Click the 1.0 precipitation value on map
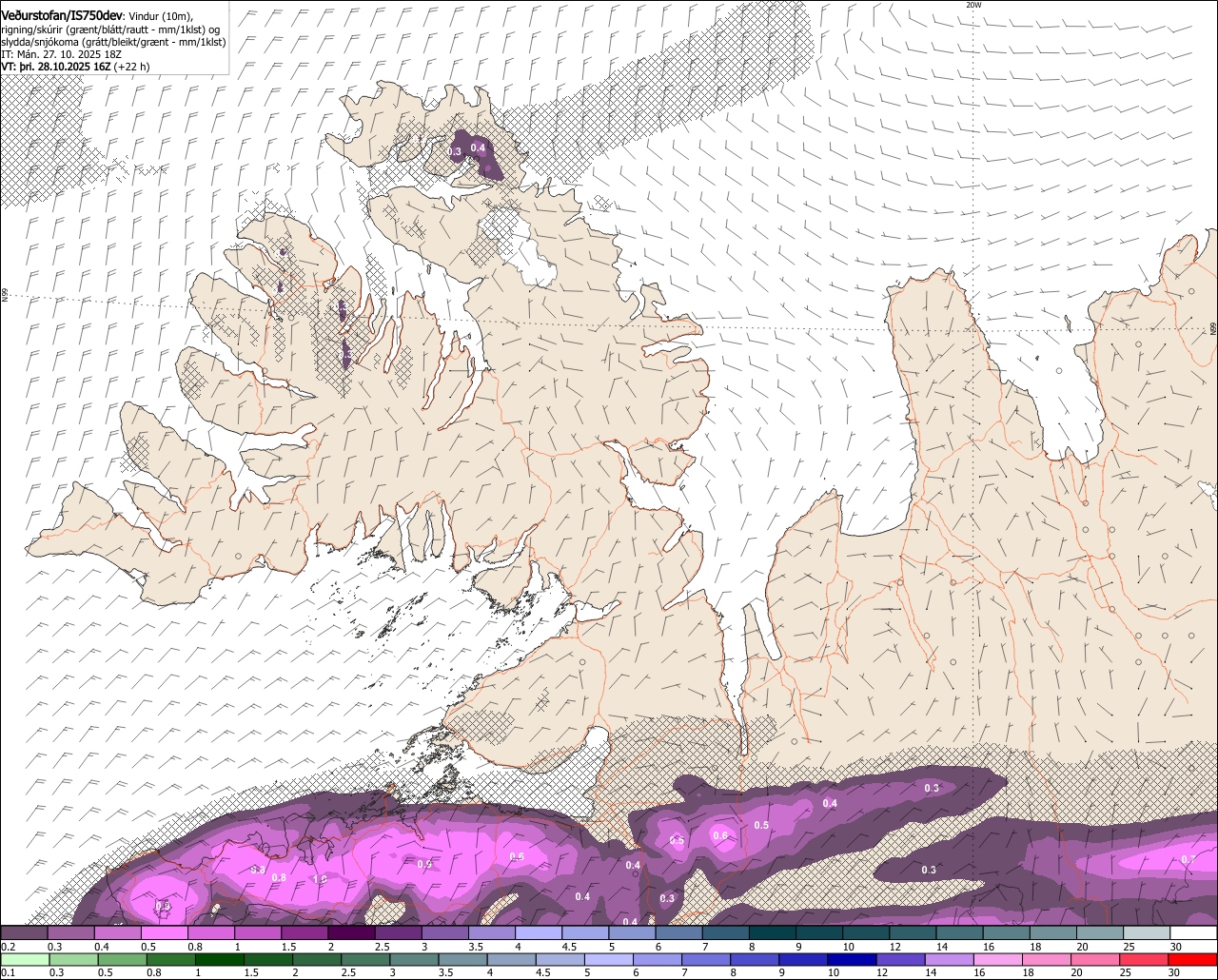 (x=320, y=879)
